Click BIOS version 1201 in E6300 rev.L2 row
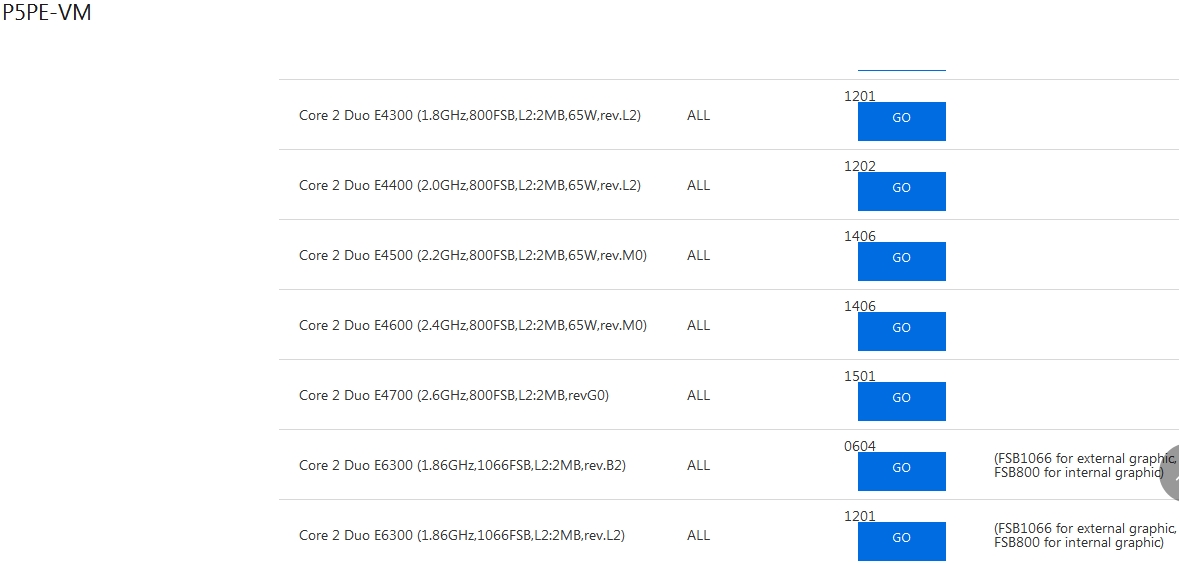 (x=860, y=516)
